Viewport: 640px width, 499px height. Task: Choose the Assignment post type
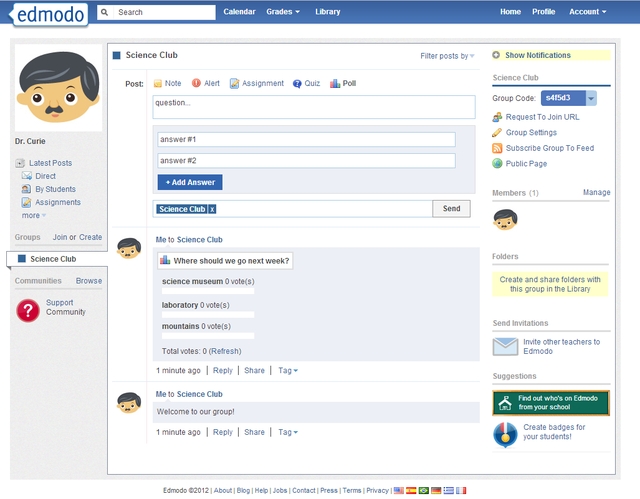(x=256, y=84)
